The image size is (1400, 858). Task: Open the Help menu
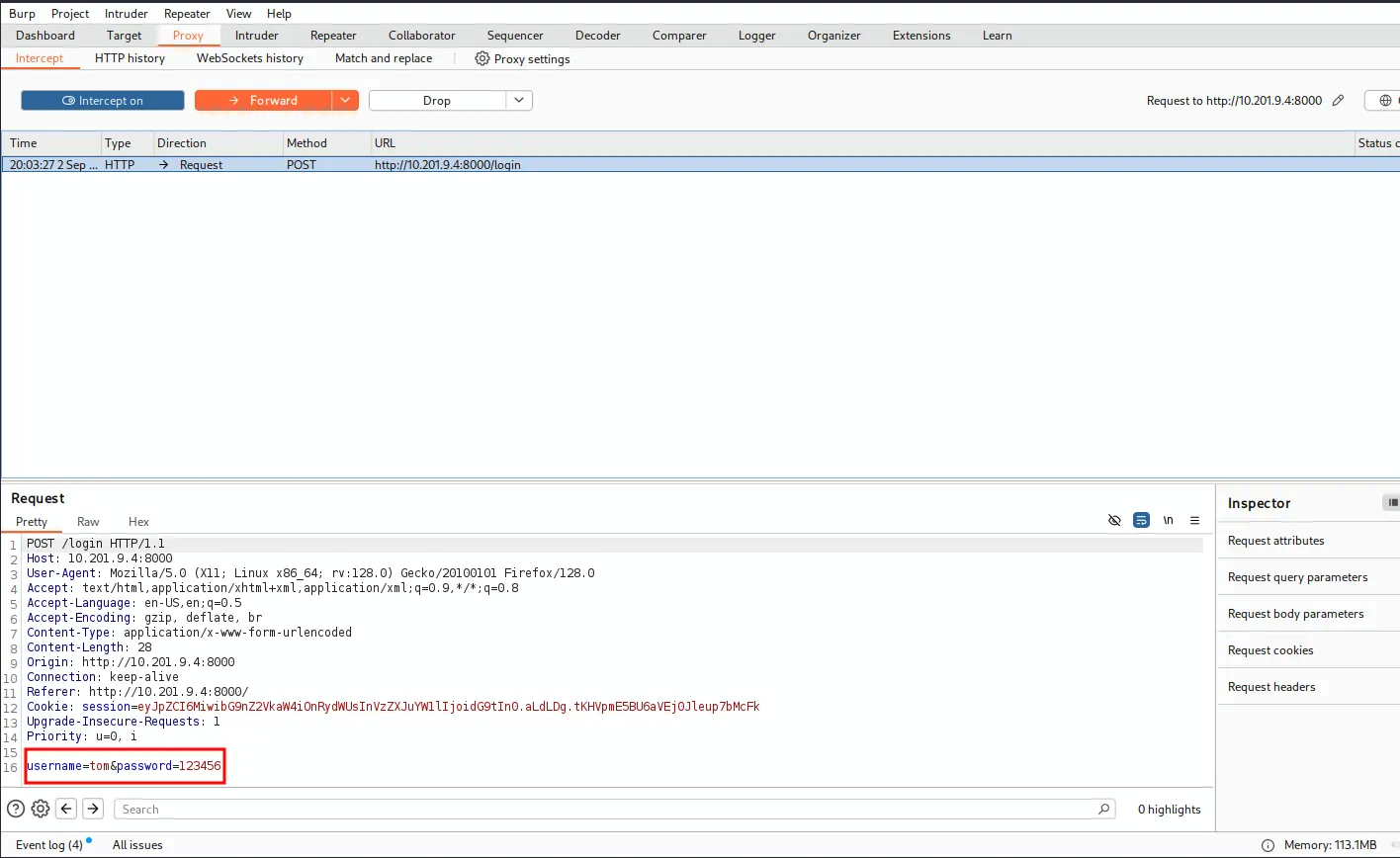[279, 13]
